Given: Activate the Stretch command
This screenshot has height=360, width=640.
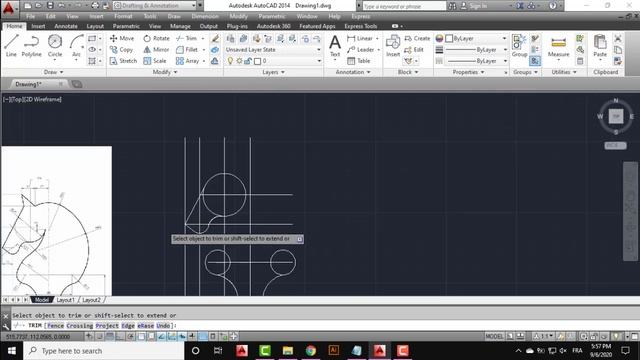Looking at the screenshot, I should [123, 61].
